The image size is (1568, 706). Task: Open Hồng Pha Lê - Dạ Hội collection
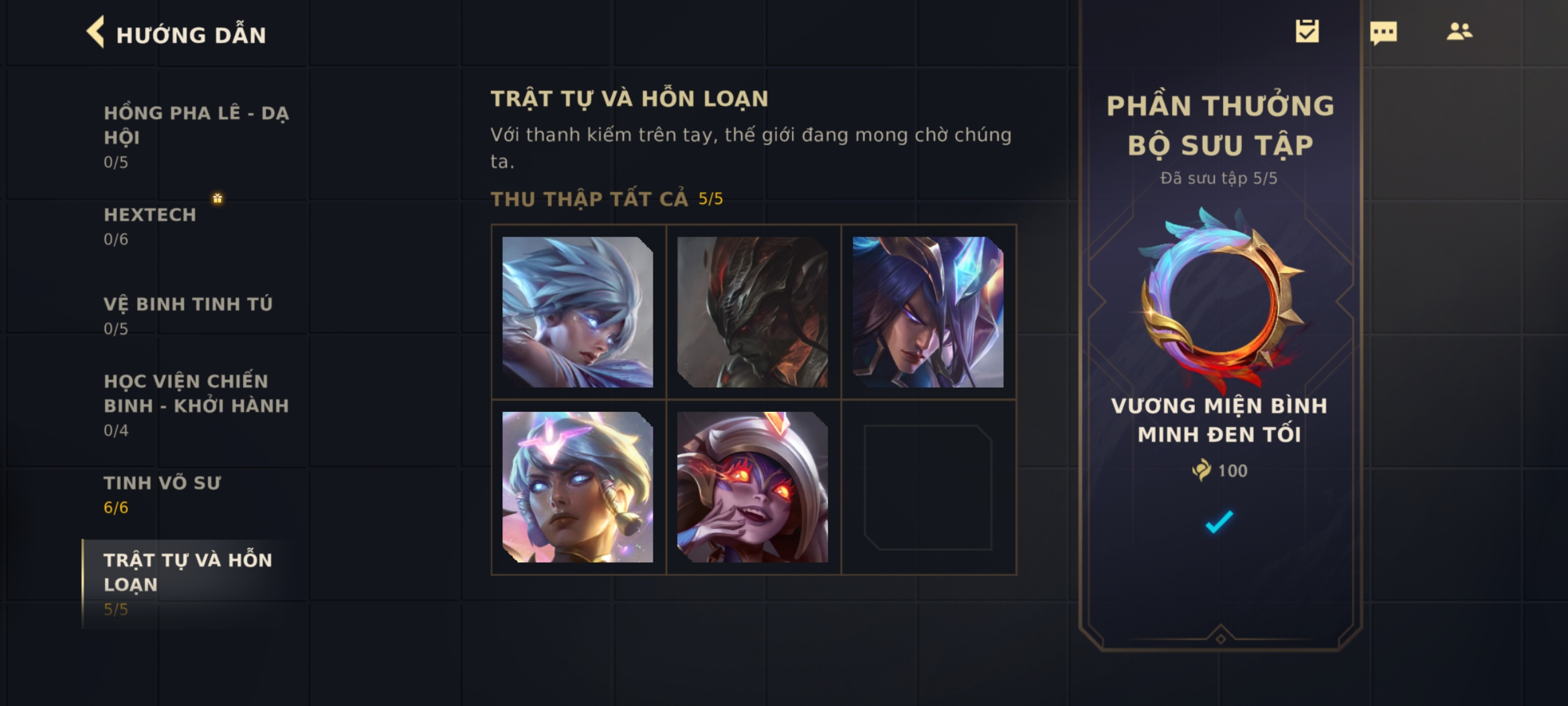click(x=196, y=136)
